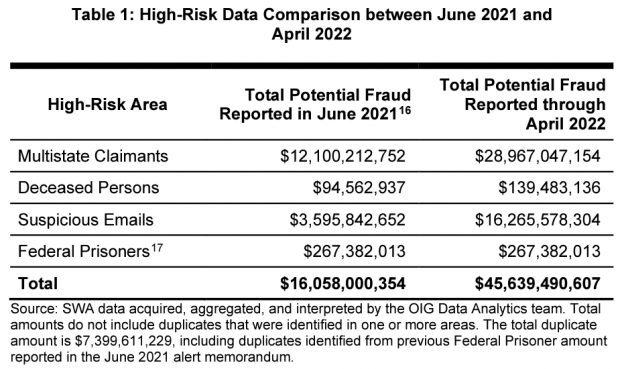This screenshot has width=620, height=369.
Task: Click the $94,562,937 value
Action: click(359, 188)
